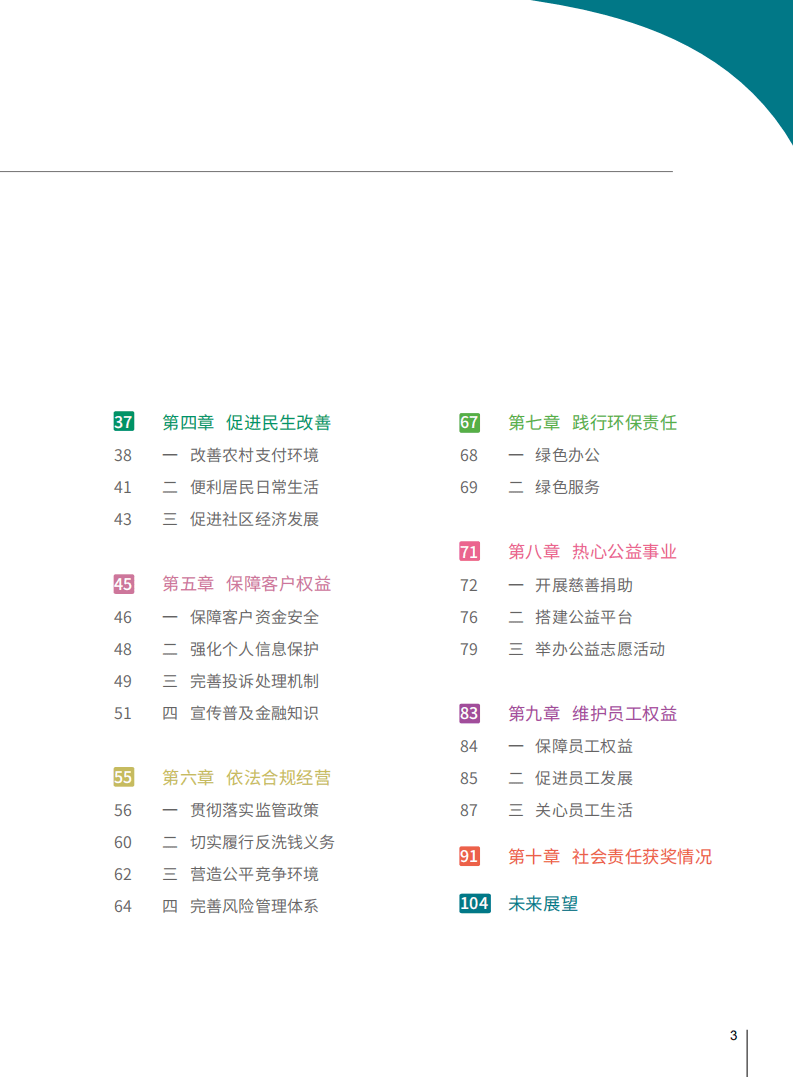Click page number 85

point(469,778)
